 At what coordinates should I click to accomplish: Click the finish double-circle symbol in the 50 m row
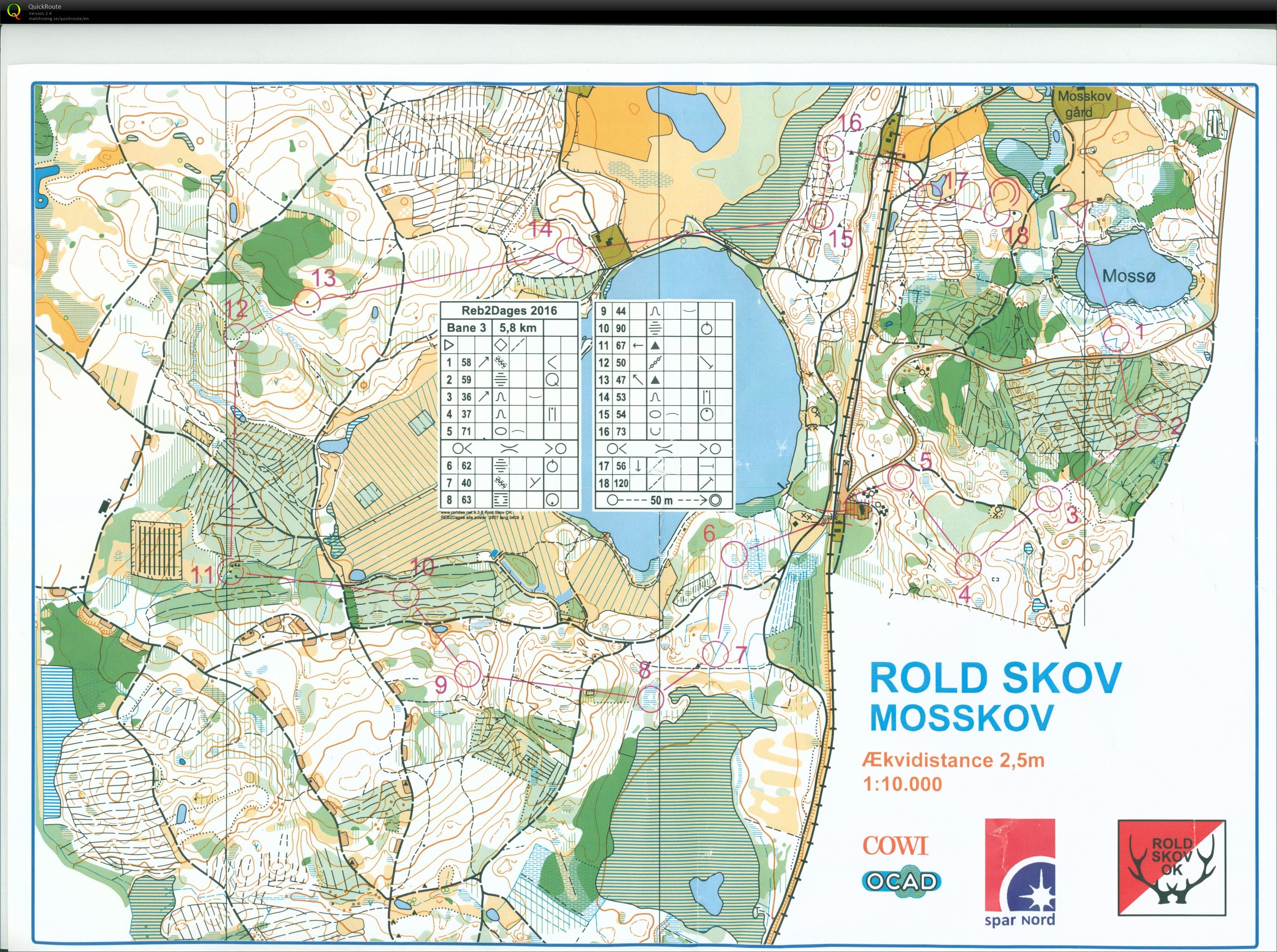coord(715,499)
